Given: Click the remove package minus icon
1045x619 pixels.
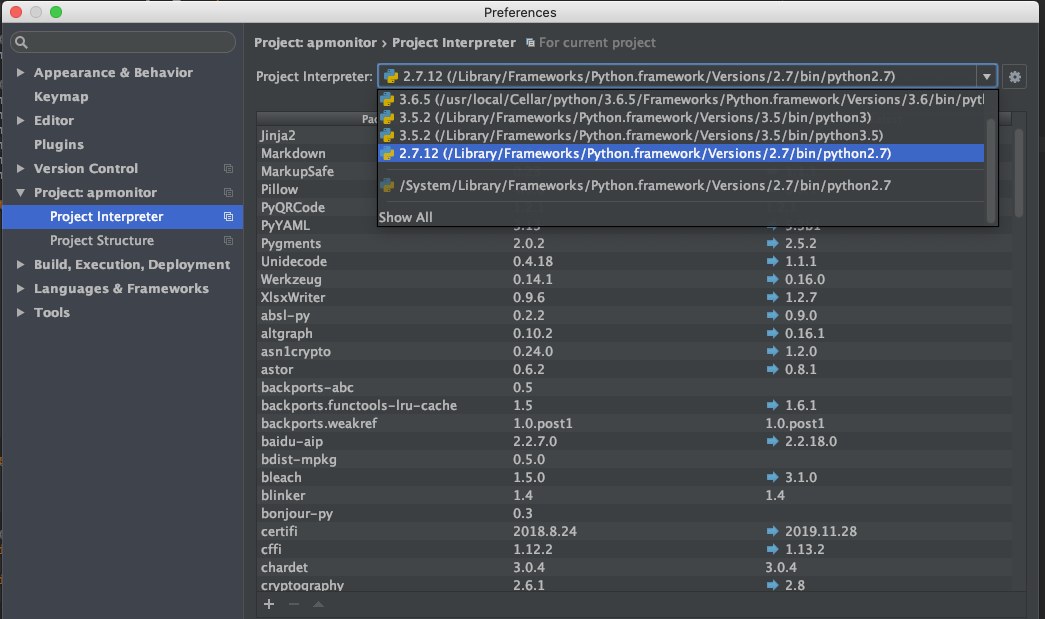Looking at the screenshot, I should (294, 604).
